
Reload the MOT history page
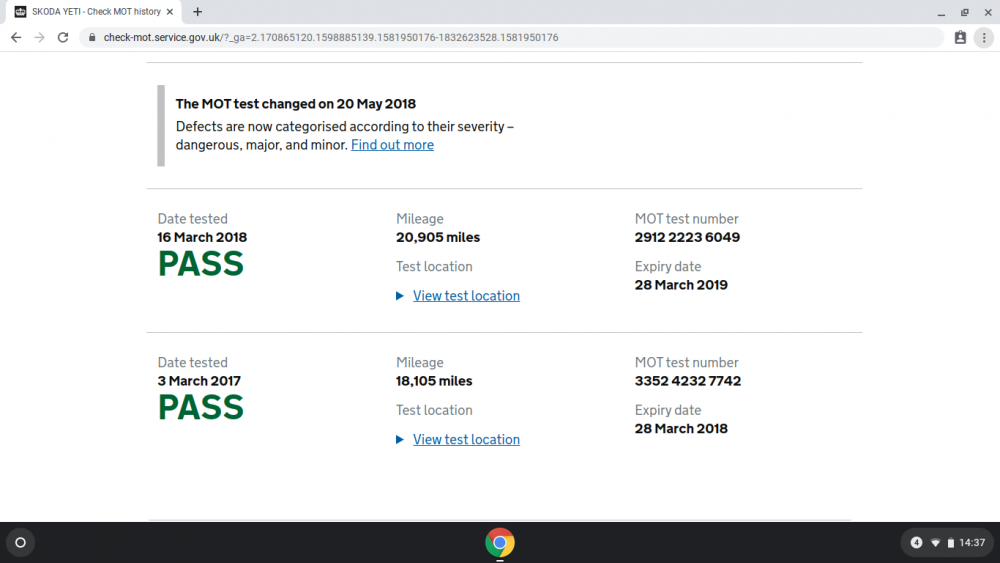pos(62,38)
